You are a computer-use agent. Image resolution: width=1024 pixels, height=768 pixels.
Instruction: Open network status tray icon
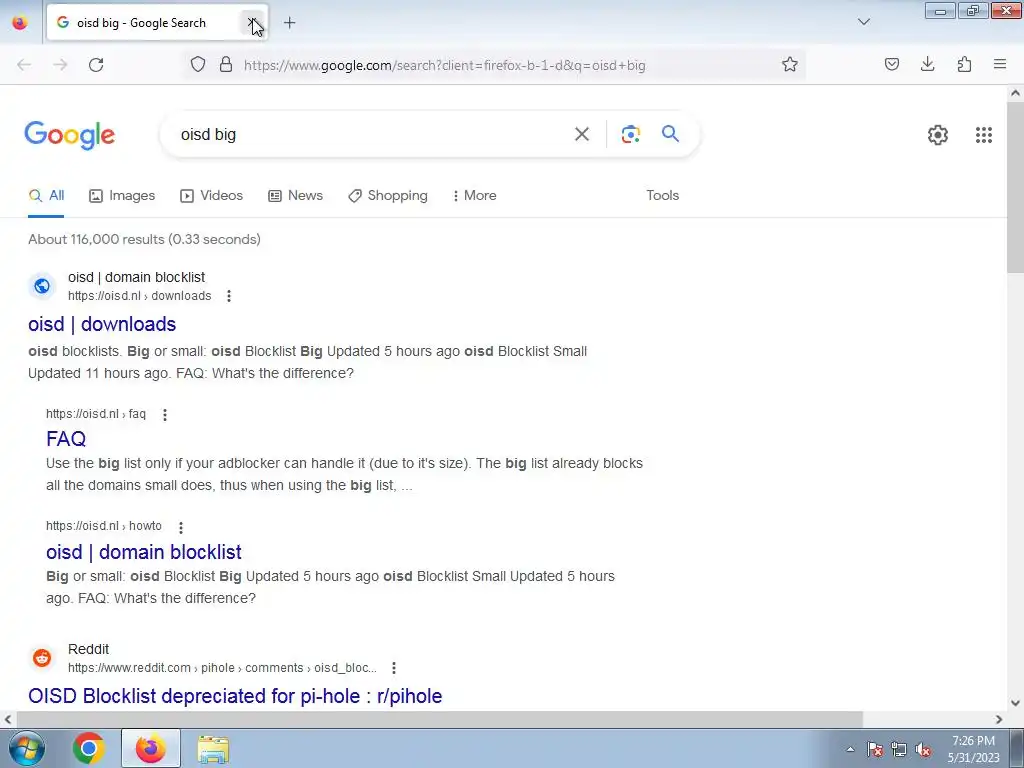pos(899,750)
